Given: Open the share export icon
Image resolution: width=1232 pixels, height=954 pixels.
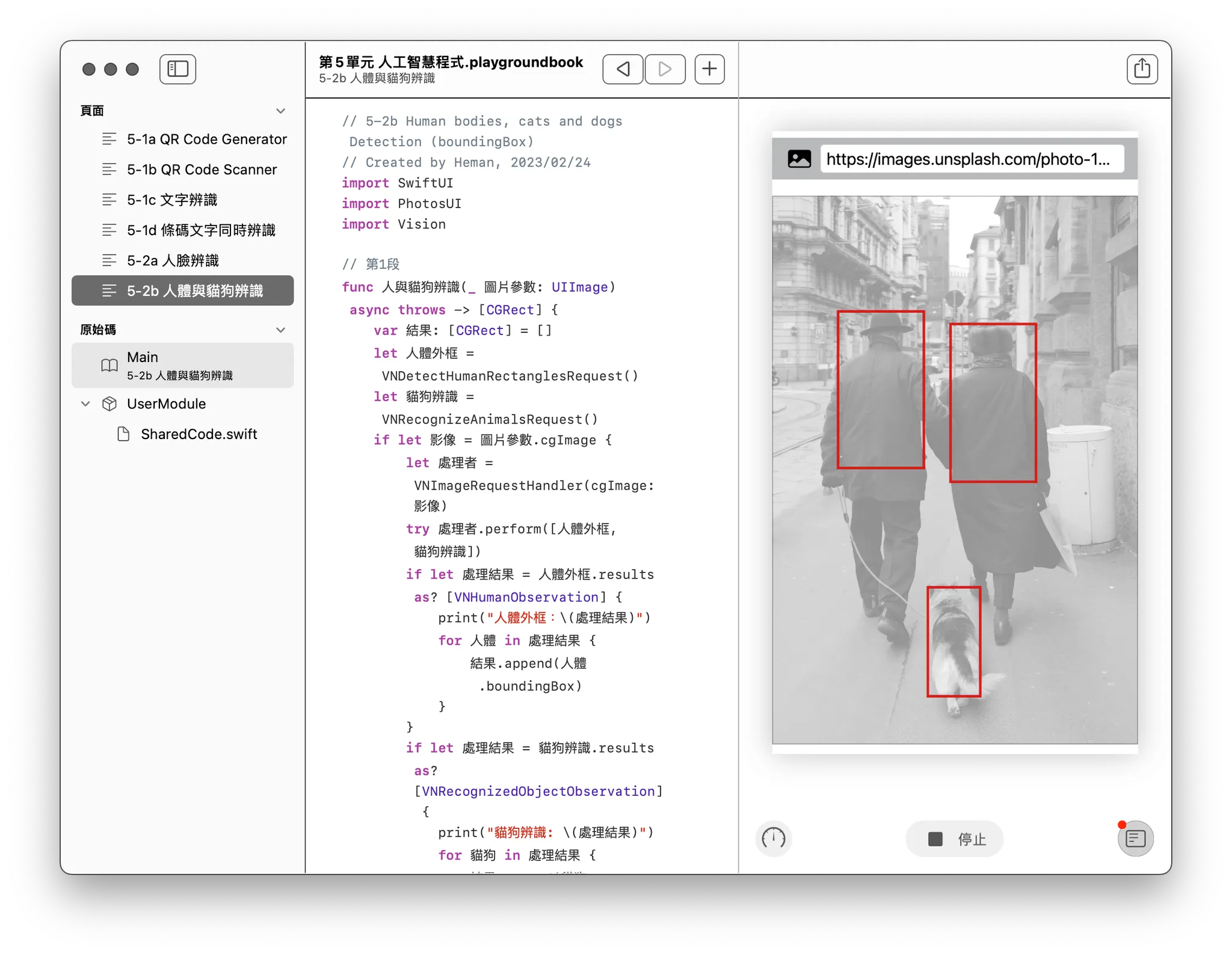Looking at the screenshot, I should click(1141, 69).
